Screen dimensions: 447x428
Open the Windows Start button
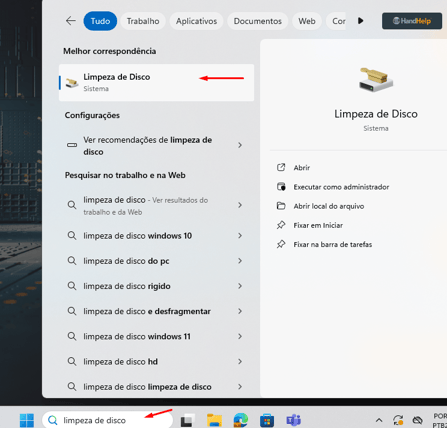tap(27, 420)
